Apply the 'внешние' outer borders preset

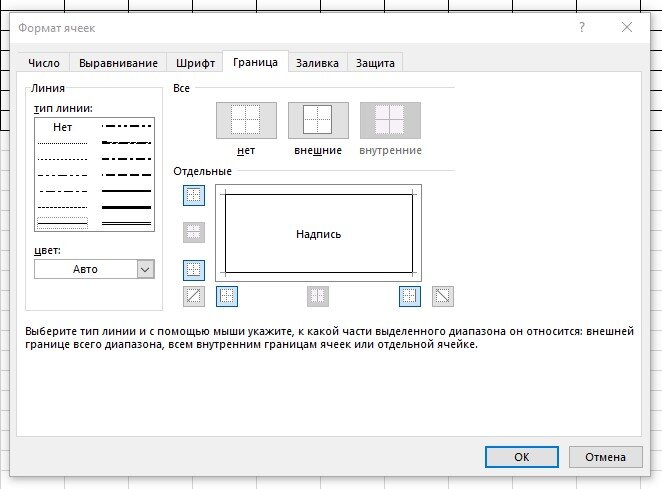click(318, 120)
